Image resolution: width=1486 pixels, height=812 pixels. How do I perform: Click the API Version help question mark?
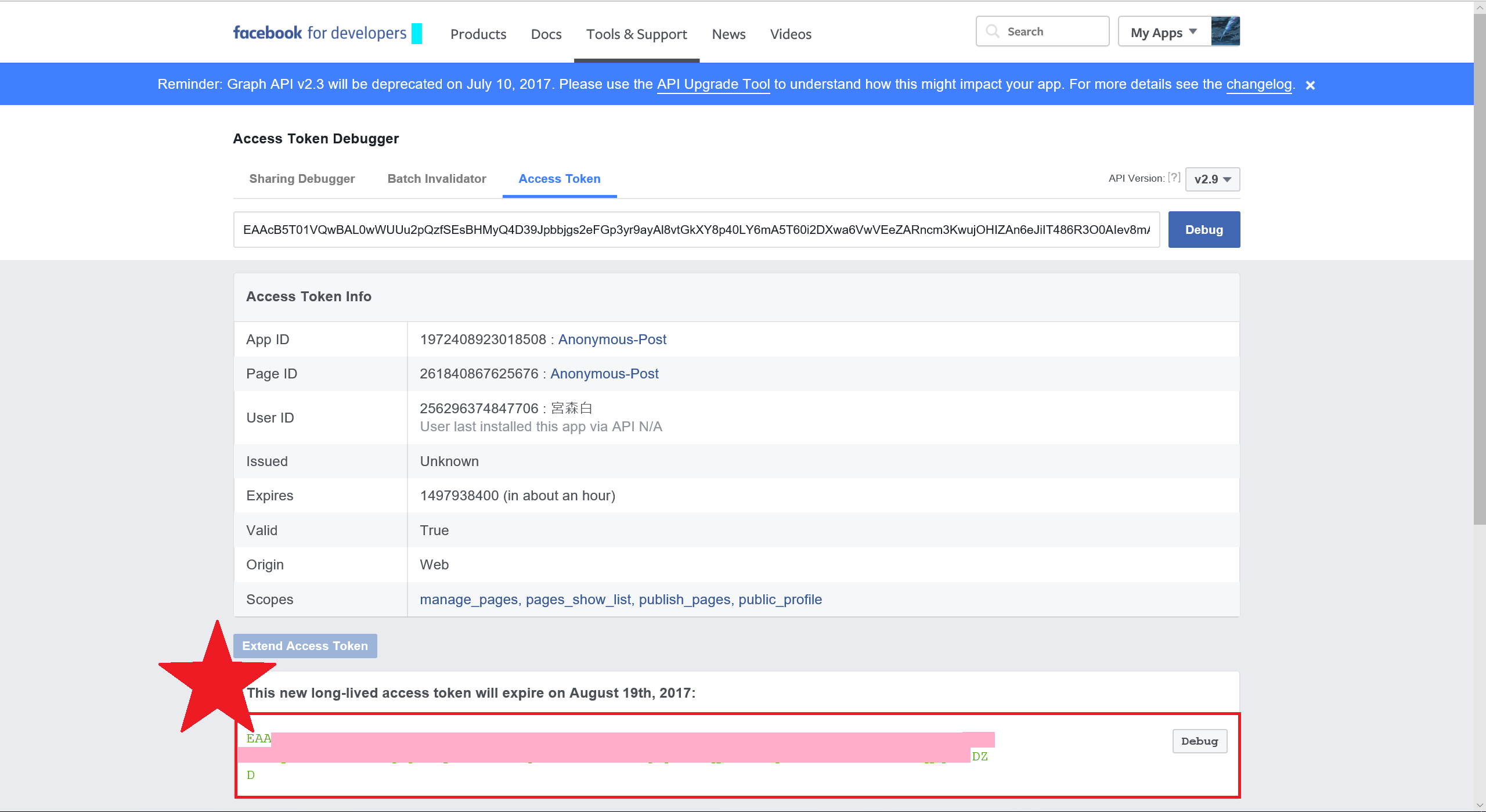pyautogui.click(x=1174, y=178)
